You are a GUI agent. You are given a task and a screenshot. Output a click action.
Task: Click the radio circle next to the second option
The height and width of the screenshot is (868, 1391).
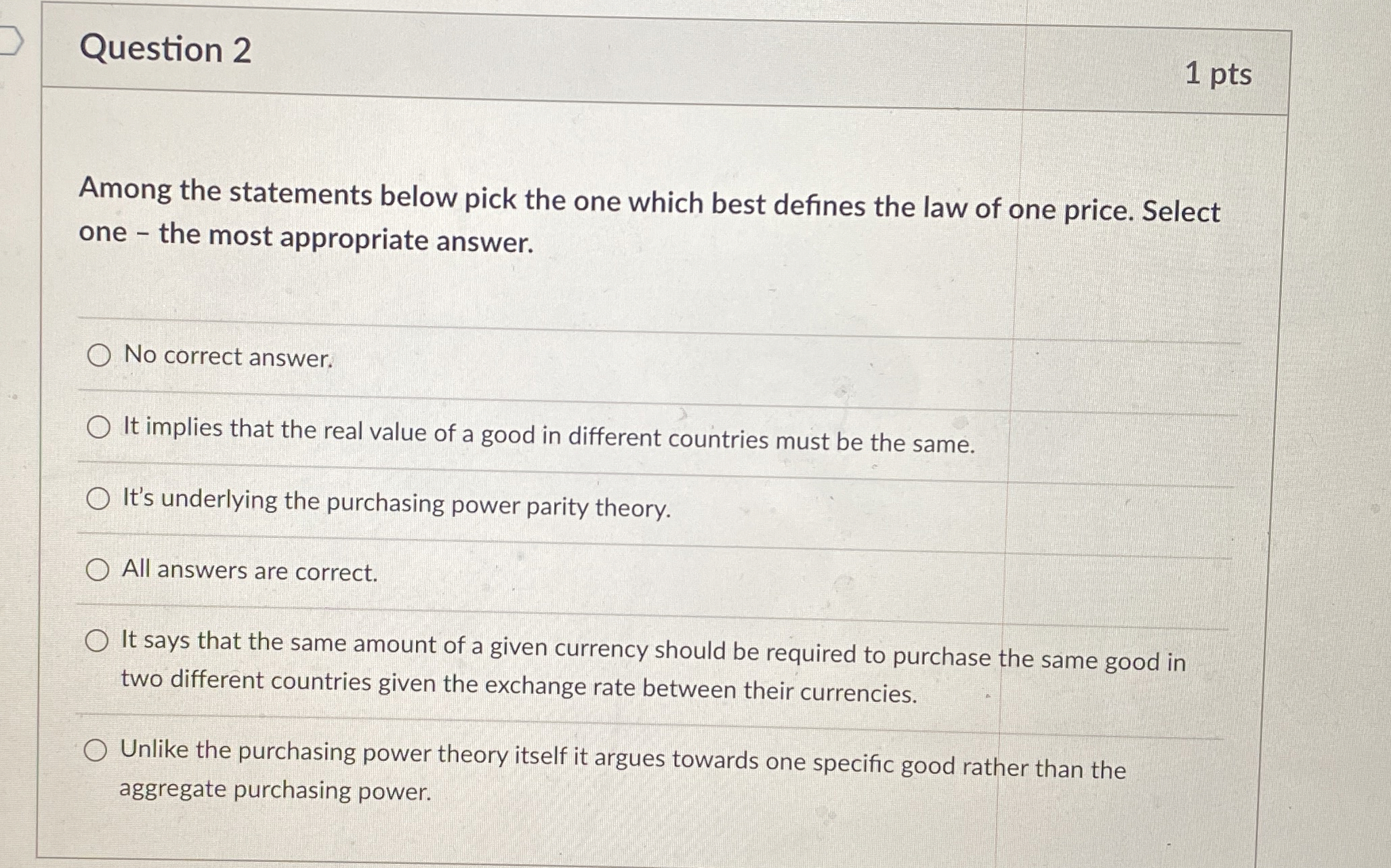99,428
